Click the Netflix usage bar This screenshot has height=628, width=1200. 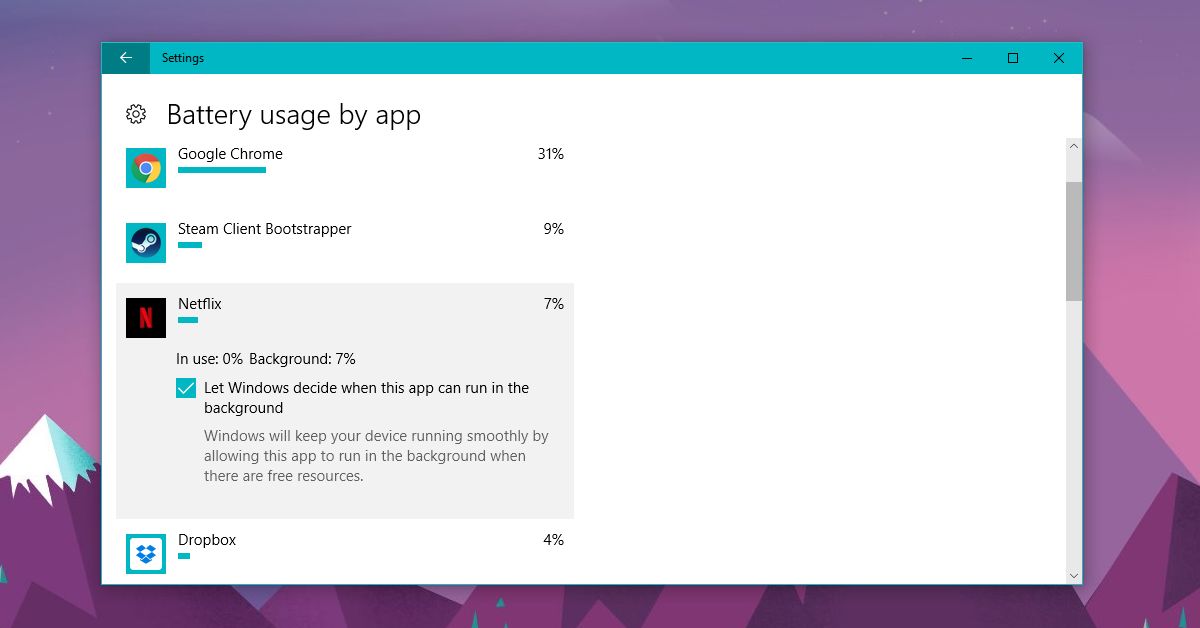click(x=188, y=320)
